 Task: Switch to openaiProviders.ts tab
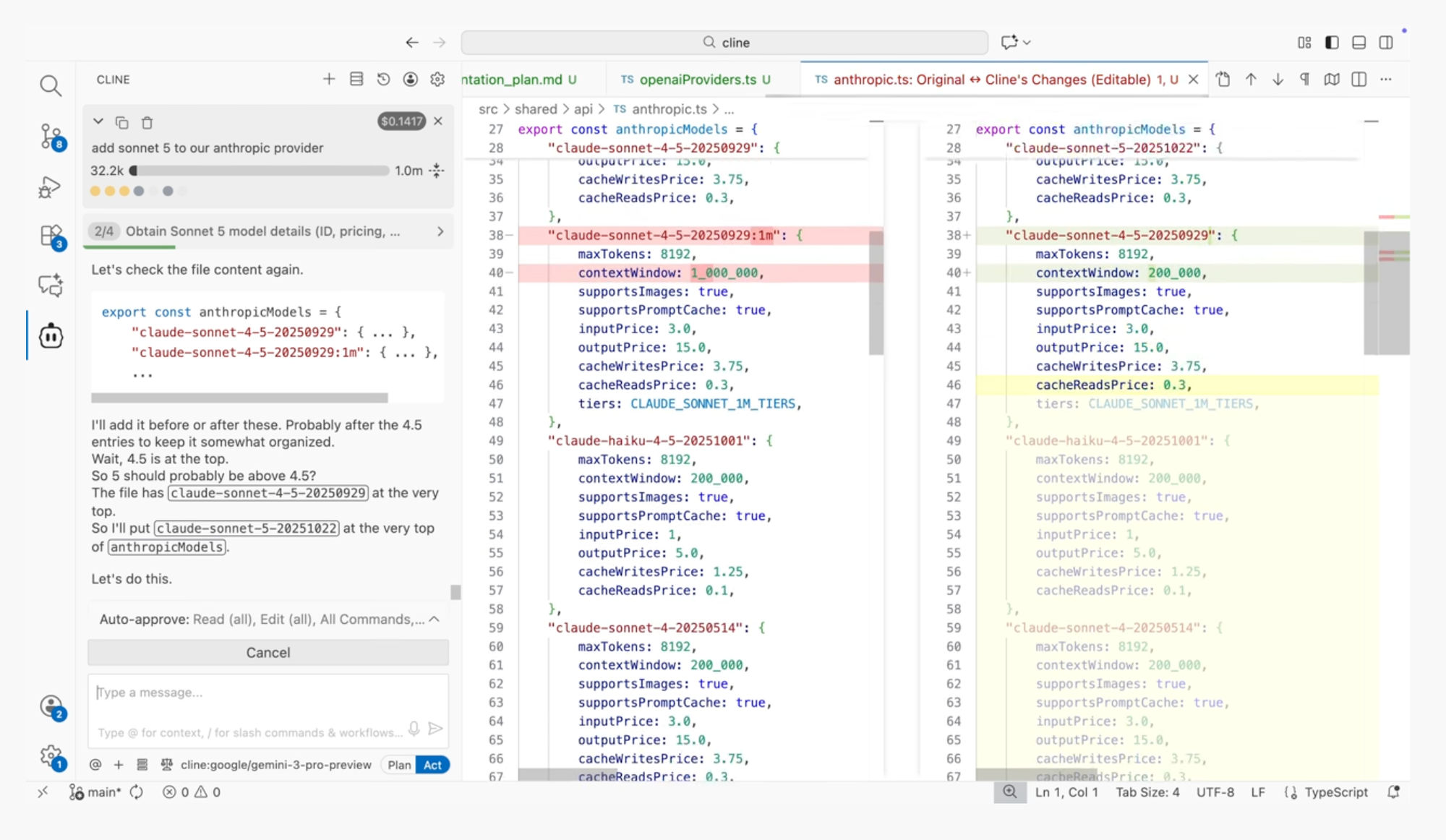[697, 80]
